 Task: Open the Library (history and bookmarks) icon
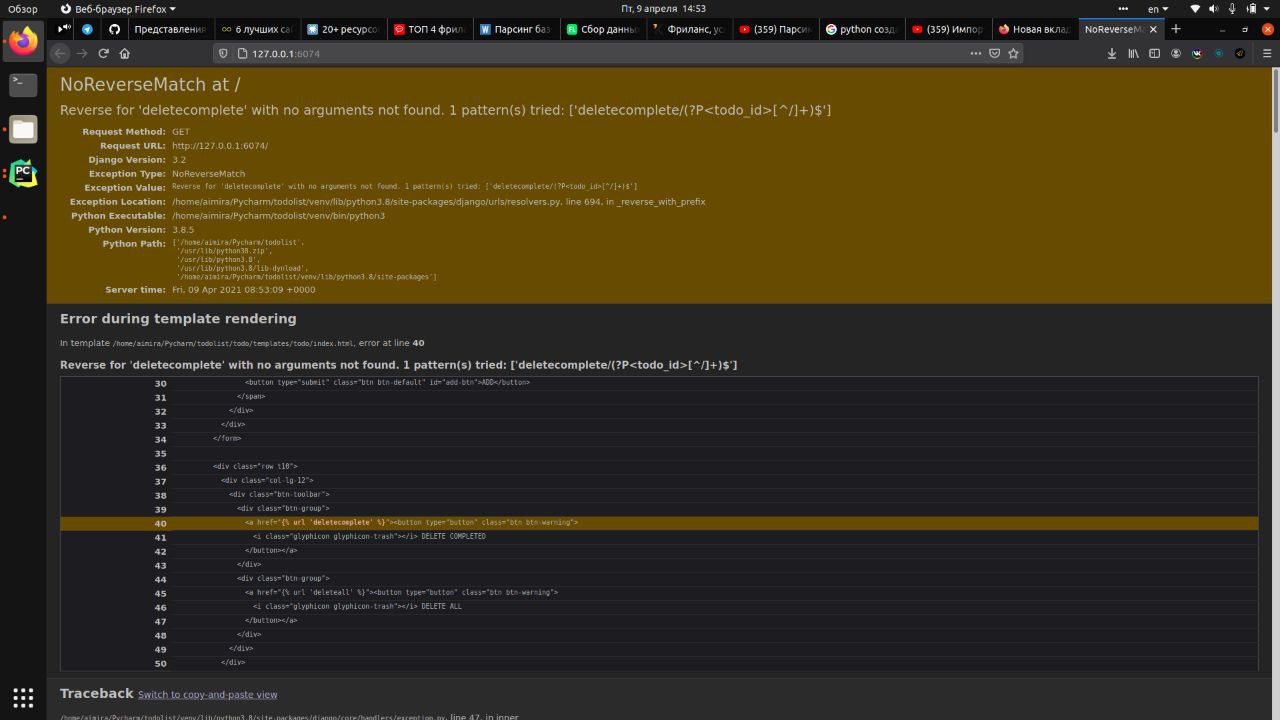pyautogui.click(x=1133, y=53)
